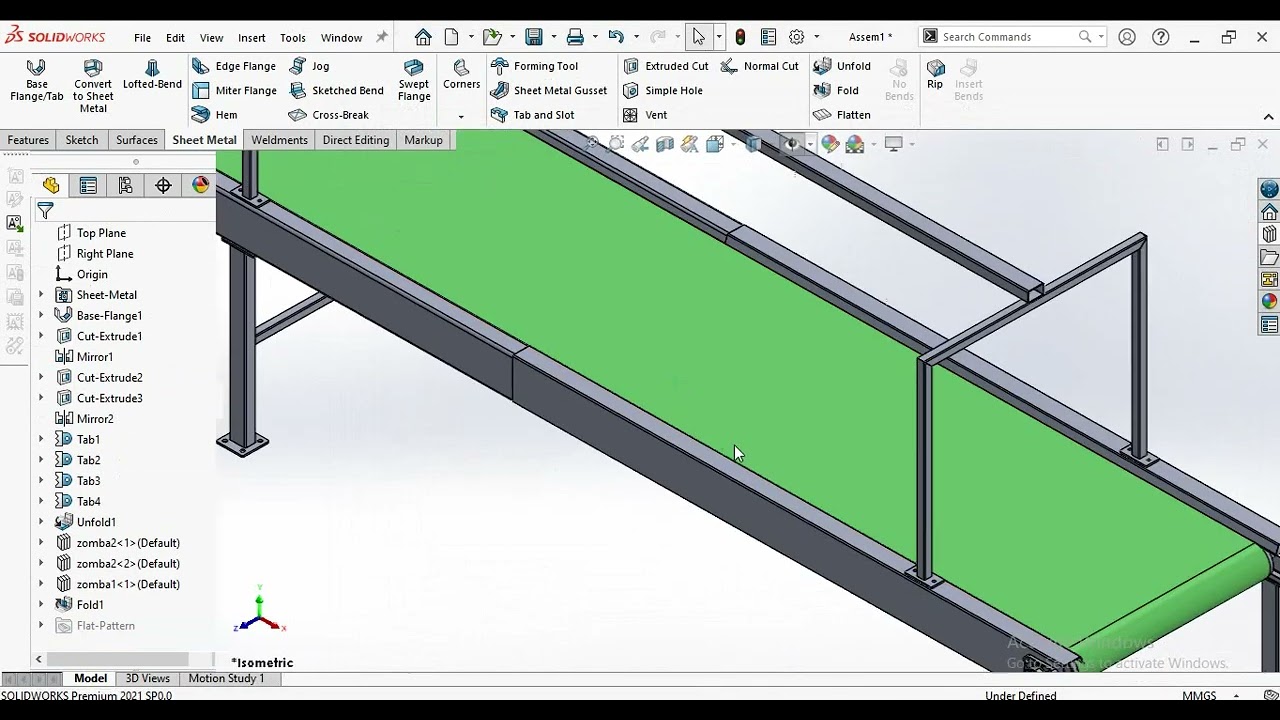Expand the zomba1<1> component

click(41, 584)
